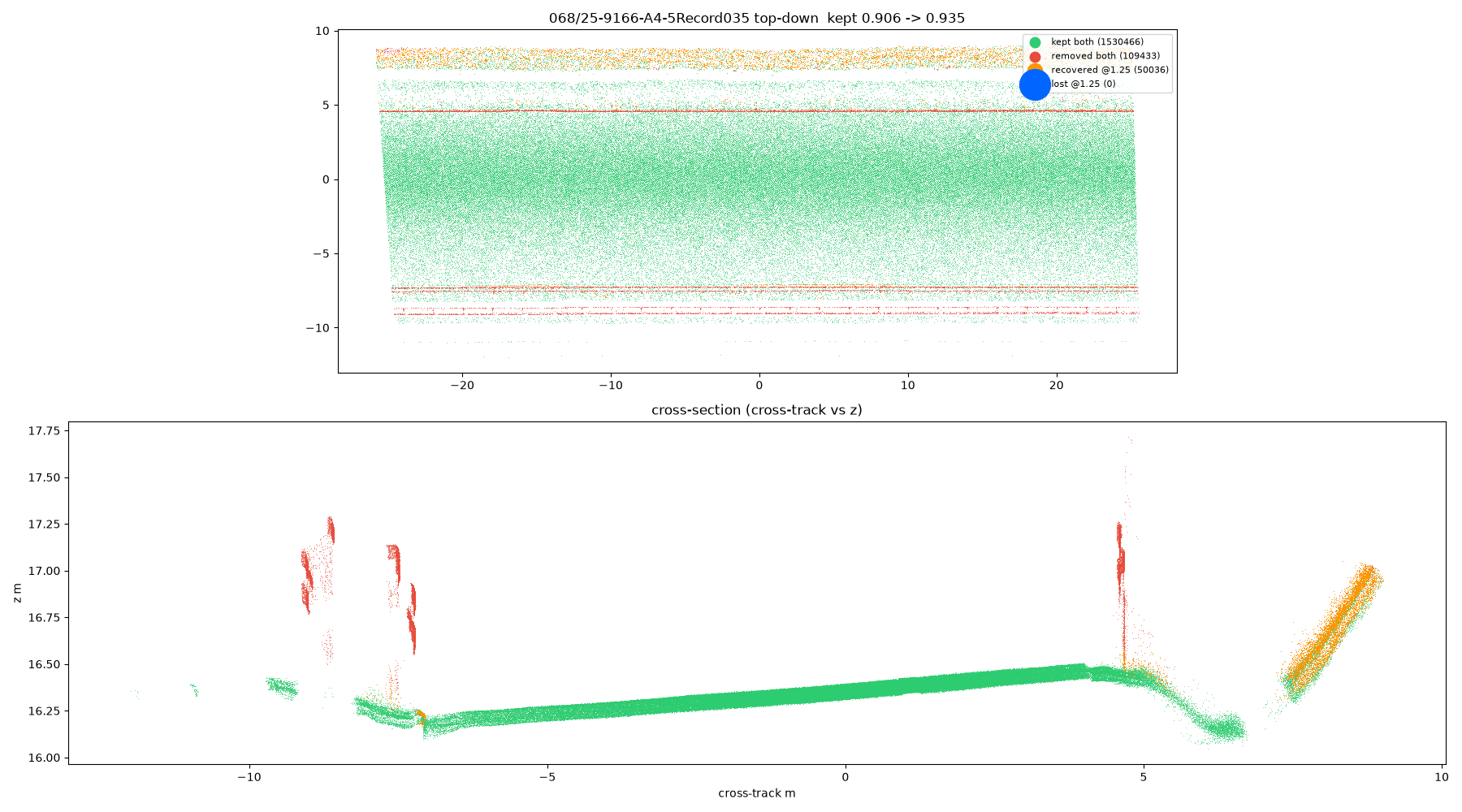
Task: Click the large blue 'lost @1.25' legend marker
Action: click(1035, 84)
